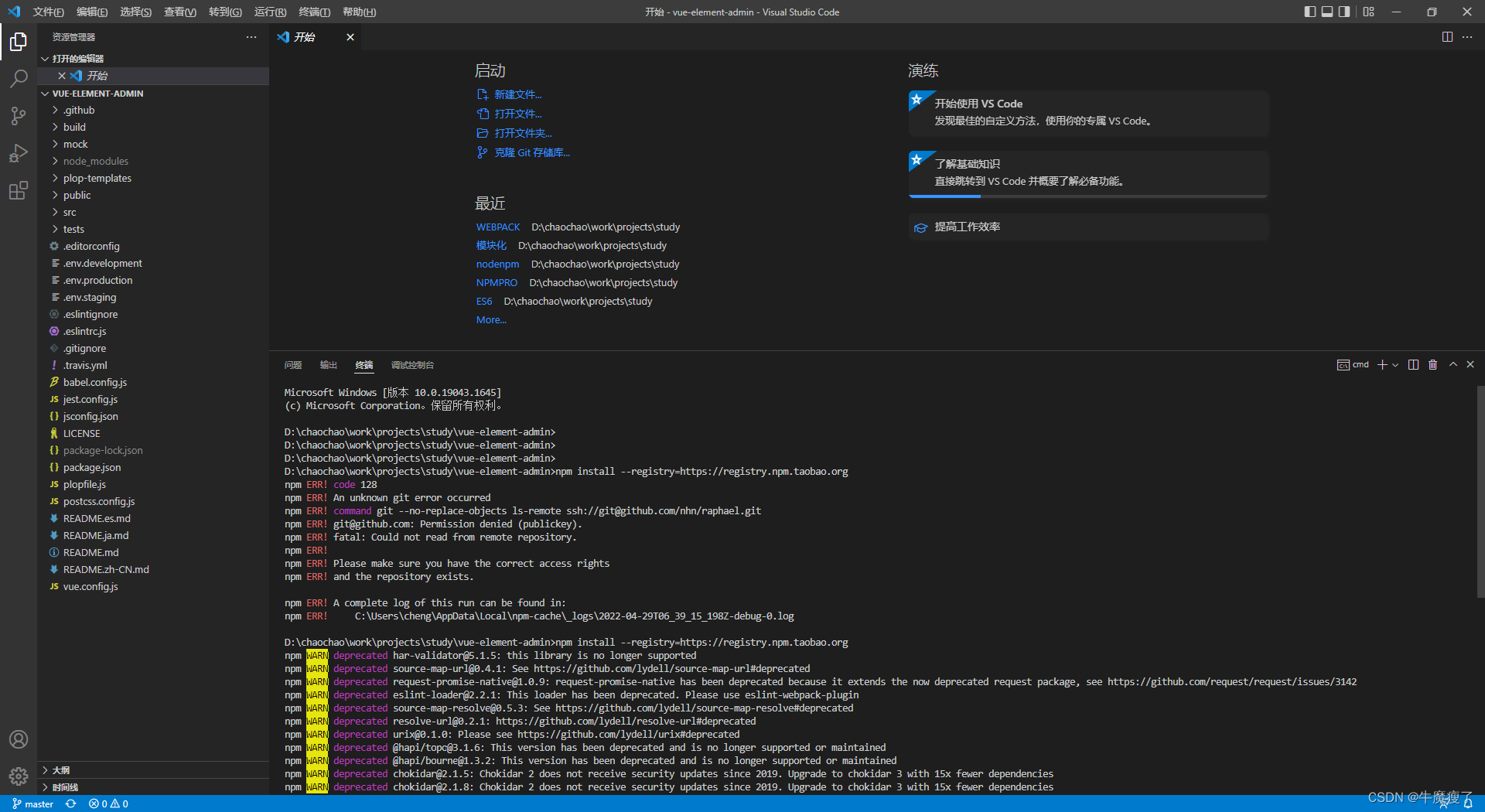Switch to the 调试控制台 panel tab
This screenshot has height=812, width=1485.
[x=412, y=365]
